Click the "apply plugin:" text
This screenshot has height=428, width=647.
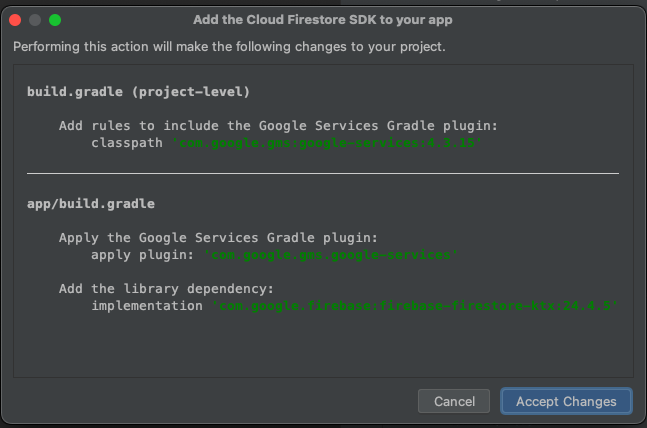[x=142, y=255]
